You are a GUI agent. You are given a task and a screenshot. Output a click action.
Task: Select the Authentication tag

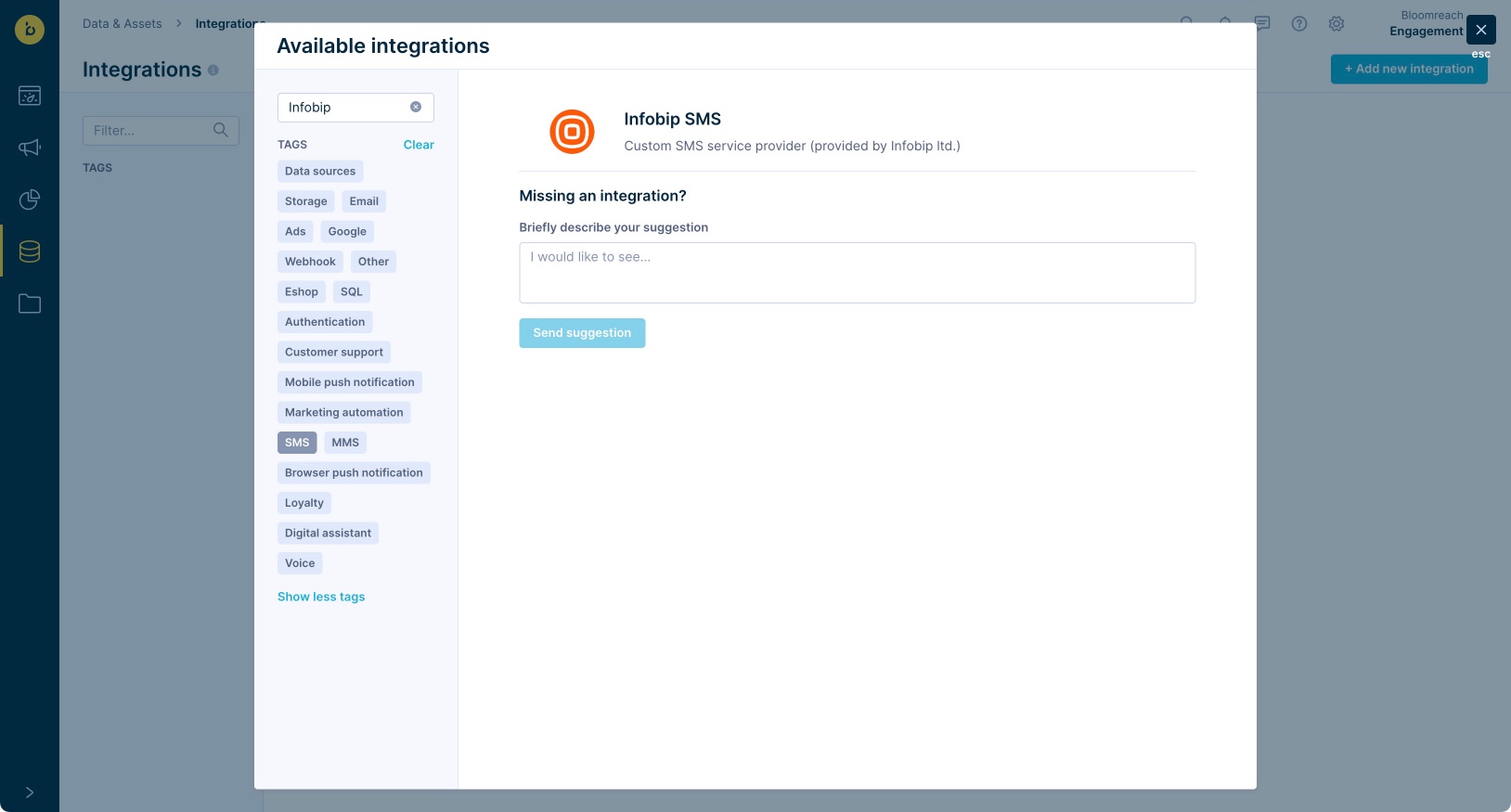[x=325, y=322]
